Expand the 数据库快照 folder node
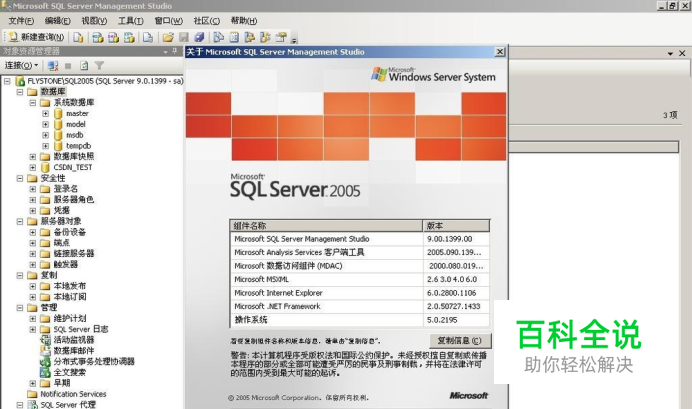The image size is (692, 409). [x=33, y=157]
